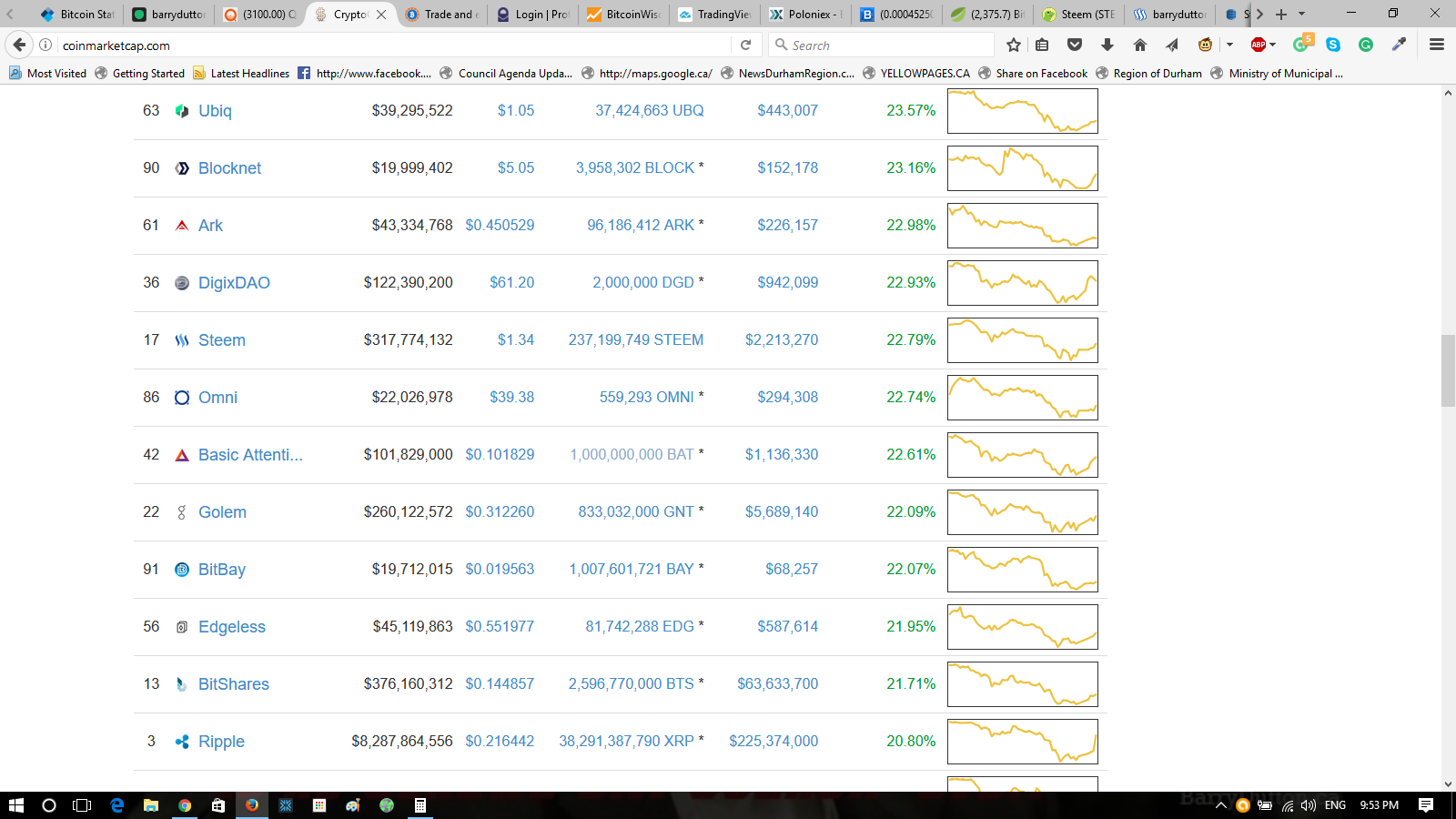This screenshot has height=819, width=1456.
Task: Open Microsoft Edge from the taskbar
Action: (116, 805)
